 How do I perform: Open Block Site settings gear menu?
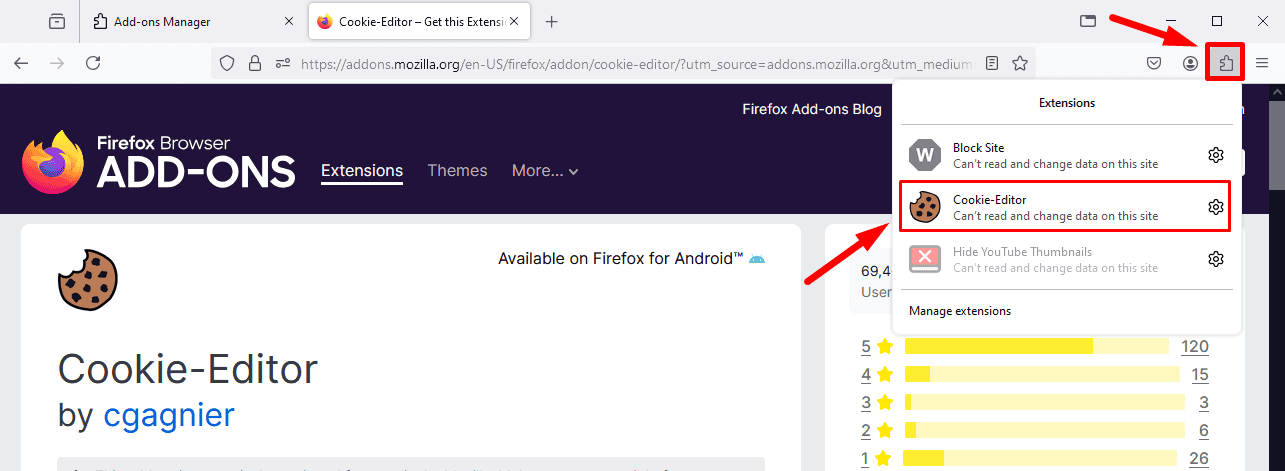[x=1215, y=155]
